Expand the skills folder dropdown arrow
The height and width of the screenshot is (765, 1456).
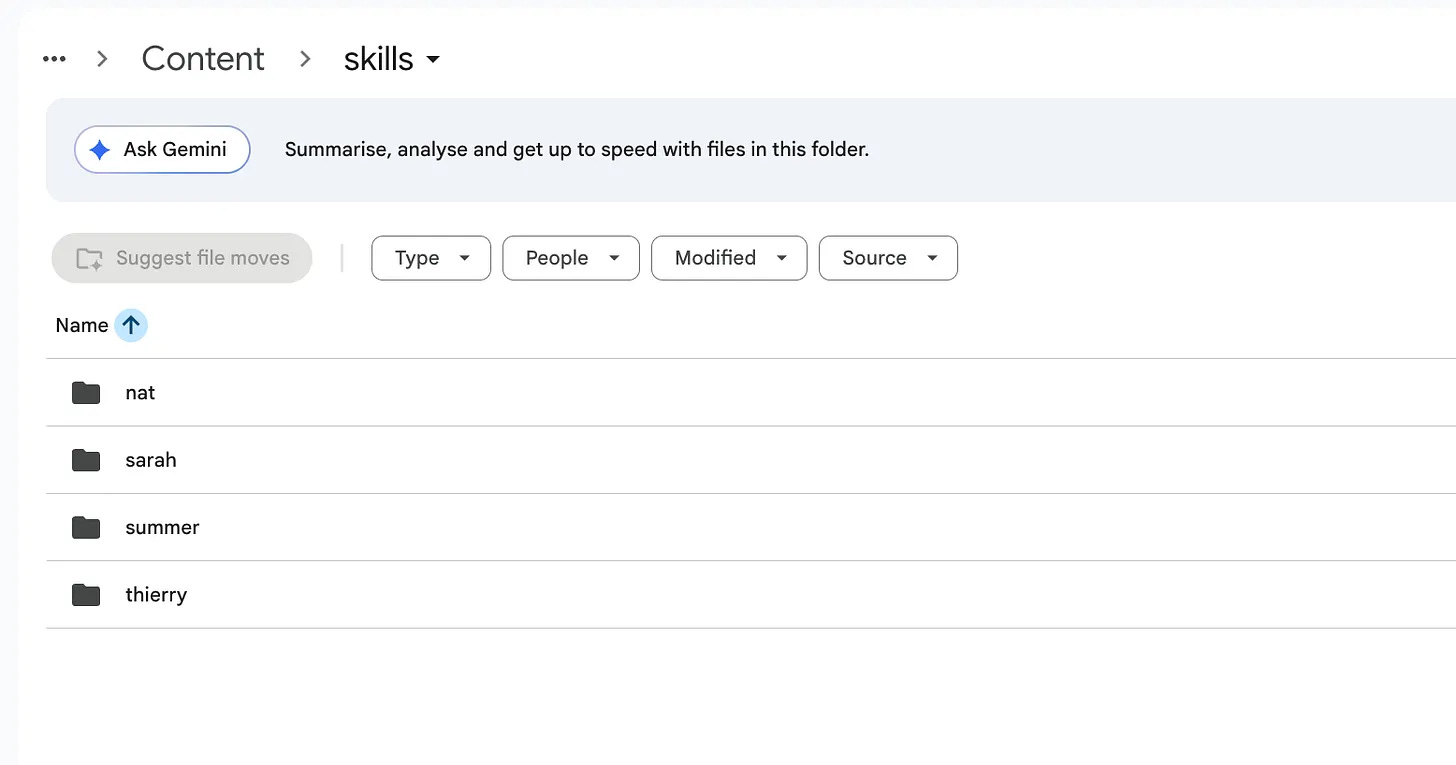(x=433, y=60)
